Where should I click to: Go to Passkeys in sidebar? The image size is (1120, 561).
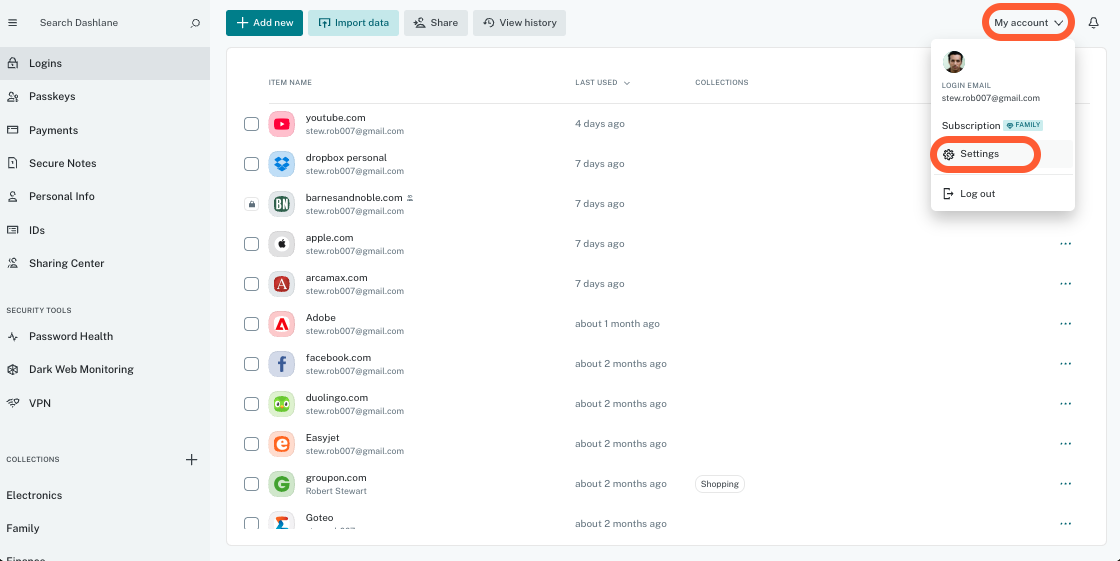(105, 96)
